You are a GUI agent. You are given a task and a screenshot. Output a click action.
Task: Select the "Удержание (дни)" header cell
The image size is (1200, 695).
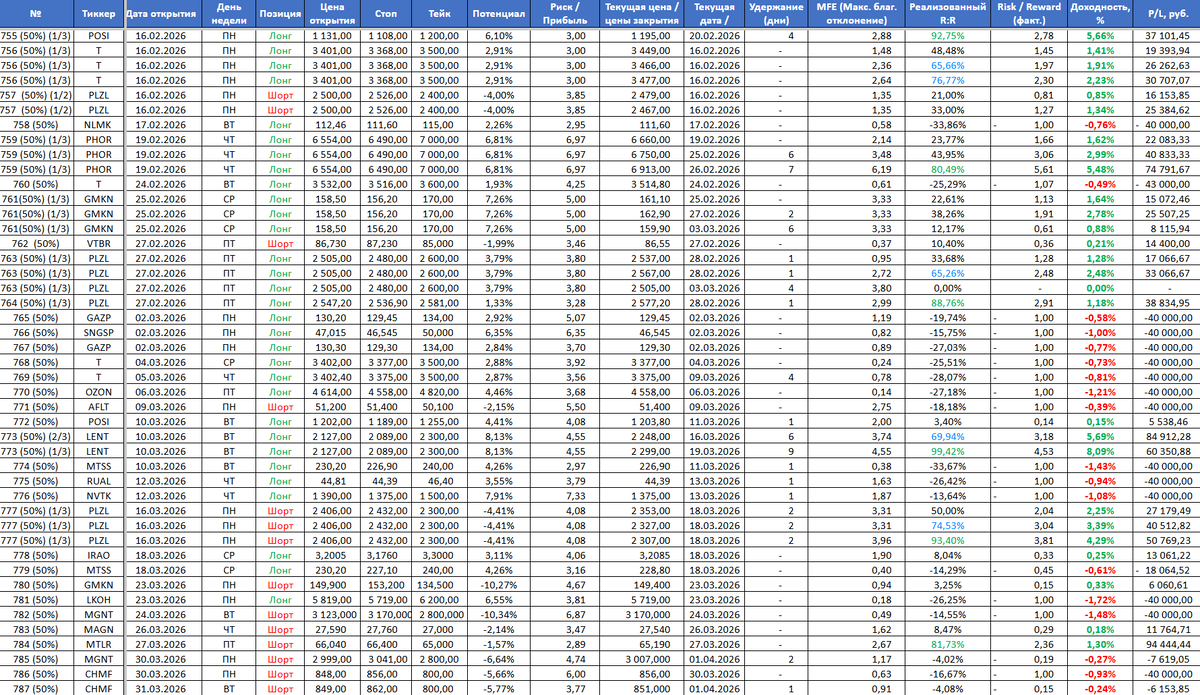(775, 15)
